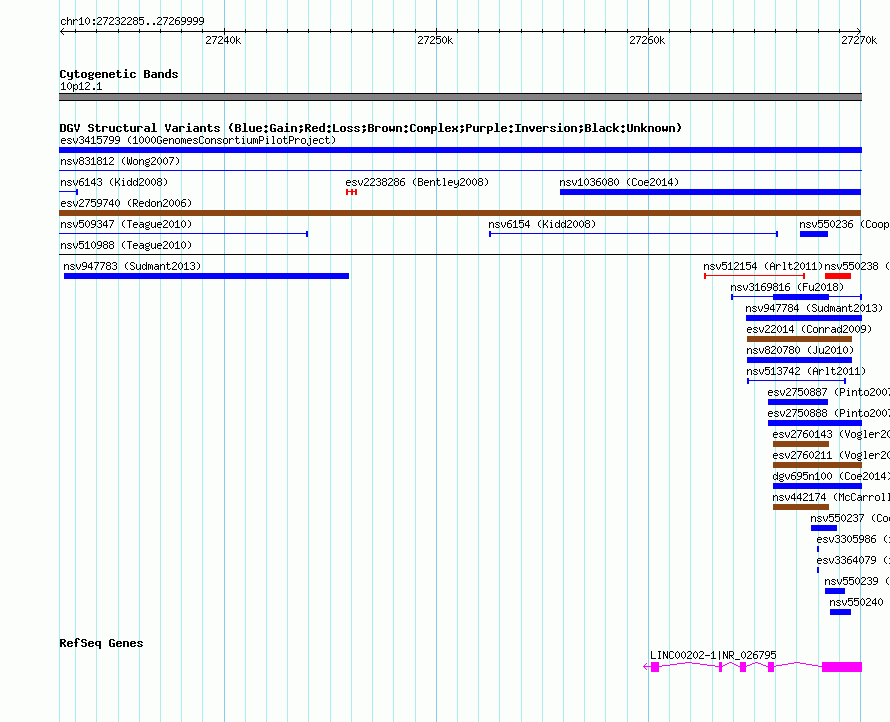Click the left arrow on the coordinate ruler
The width and height of the screenshot is (890, 722).
(62, 31)
